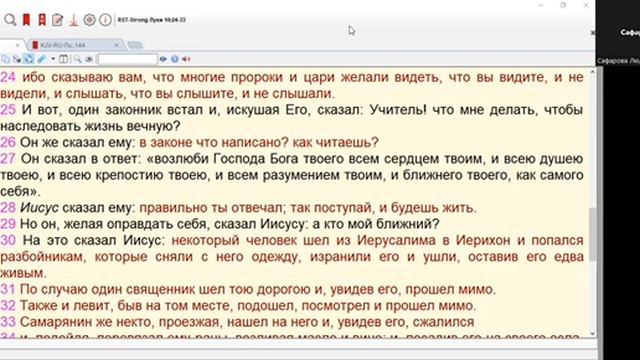
Task: Click the copy pages icon in tab toolbar
Action: point(5,59)
